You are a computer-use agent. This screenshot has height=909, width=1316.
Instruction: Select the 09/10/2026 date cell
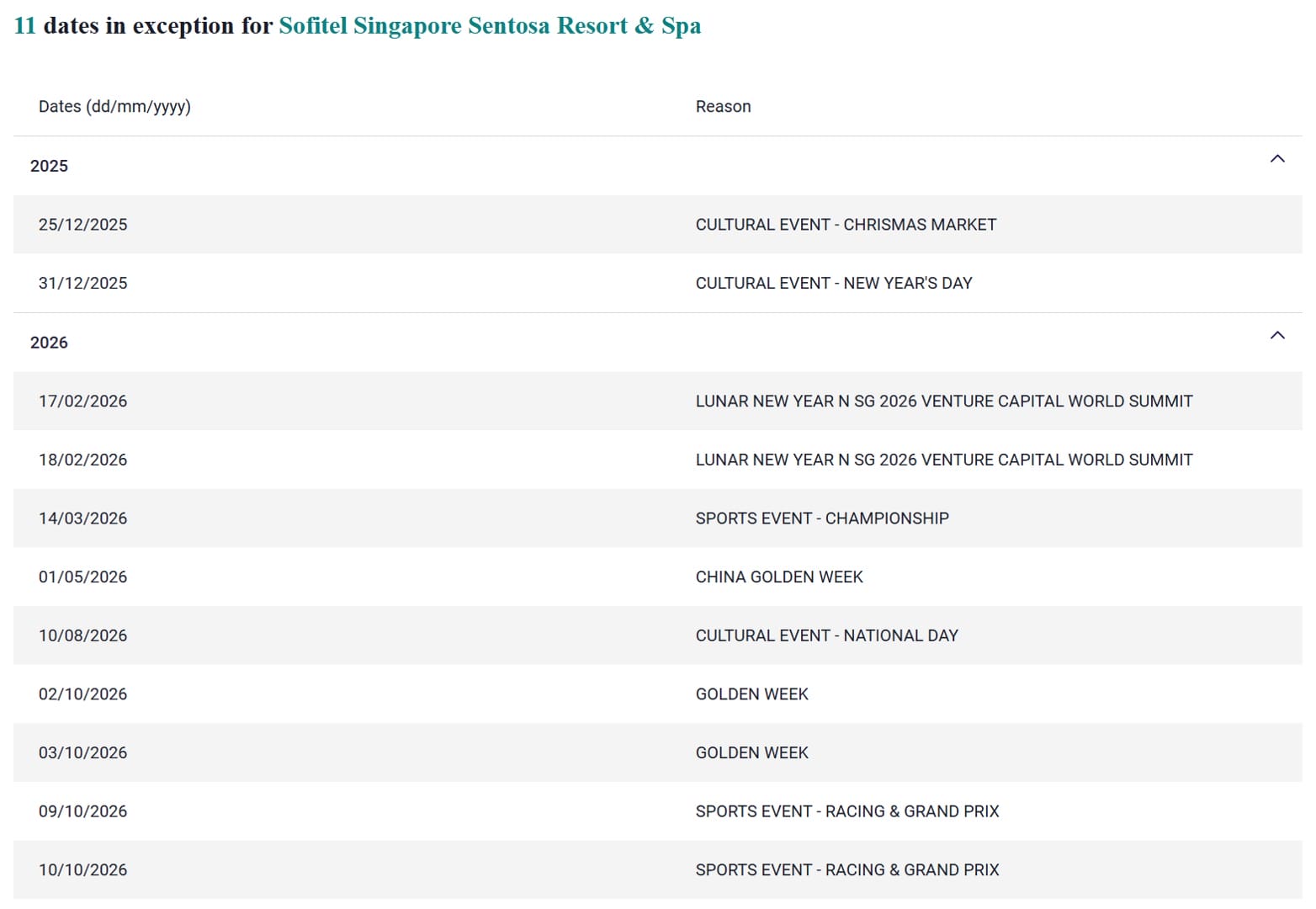click(82, 812)
